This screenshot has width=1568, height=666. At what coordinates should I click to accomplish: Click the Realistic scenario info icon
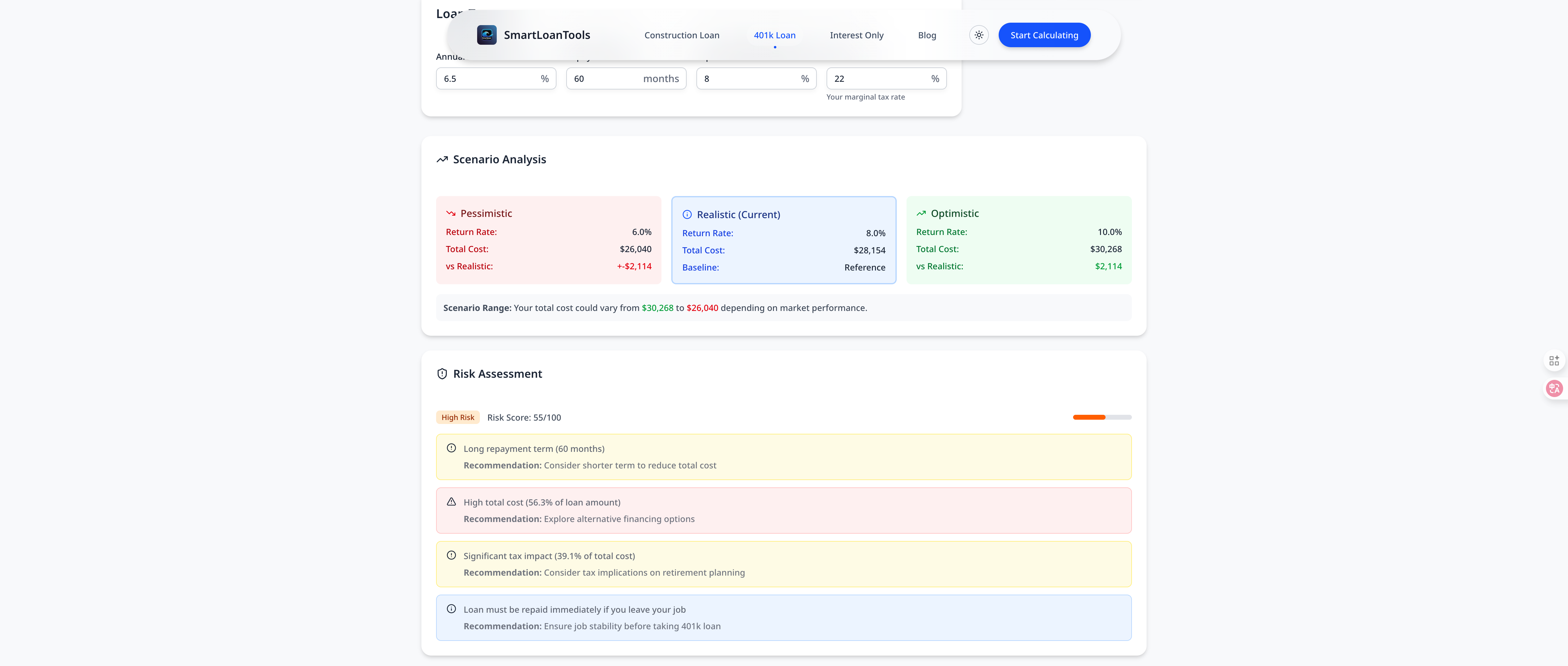(x=687, y=214)
